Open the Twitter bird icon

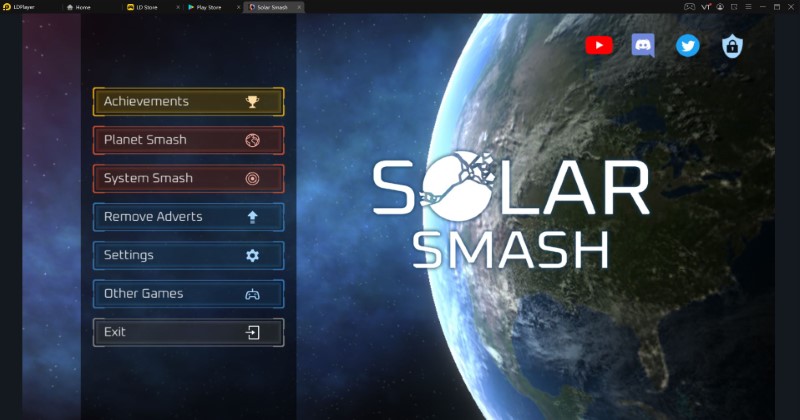(688, 46)
